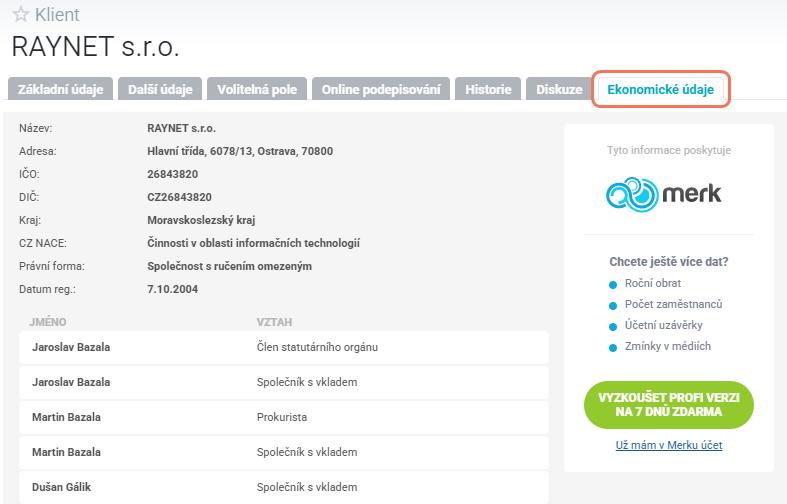The image size is (787, 504).
Task: Click the Klient label beside the star
Action: [x=57, y=15]
